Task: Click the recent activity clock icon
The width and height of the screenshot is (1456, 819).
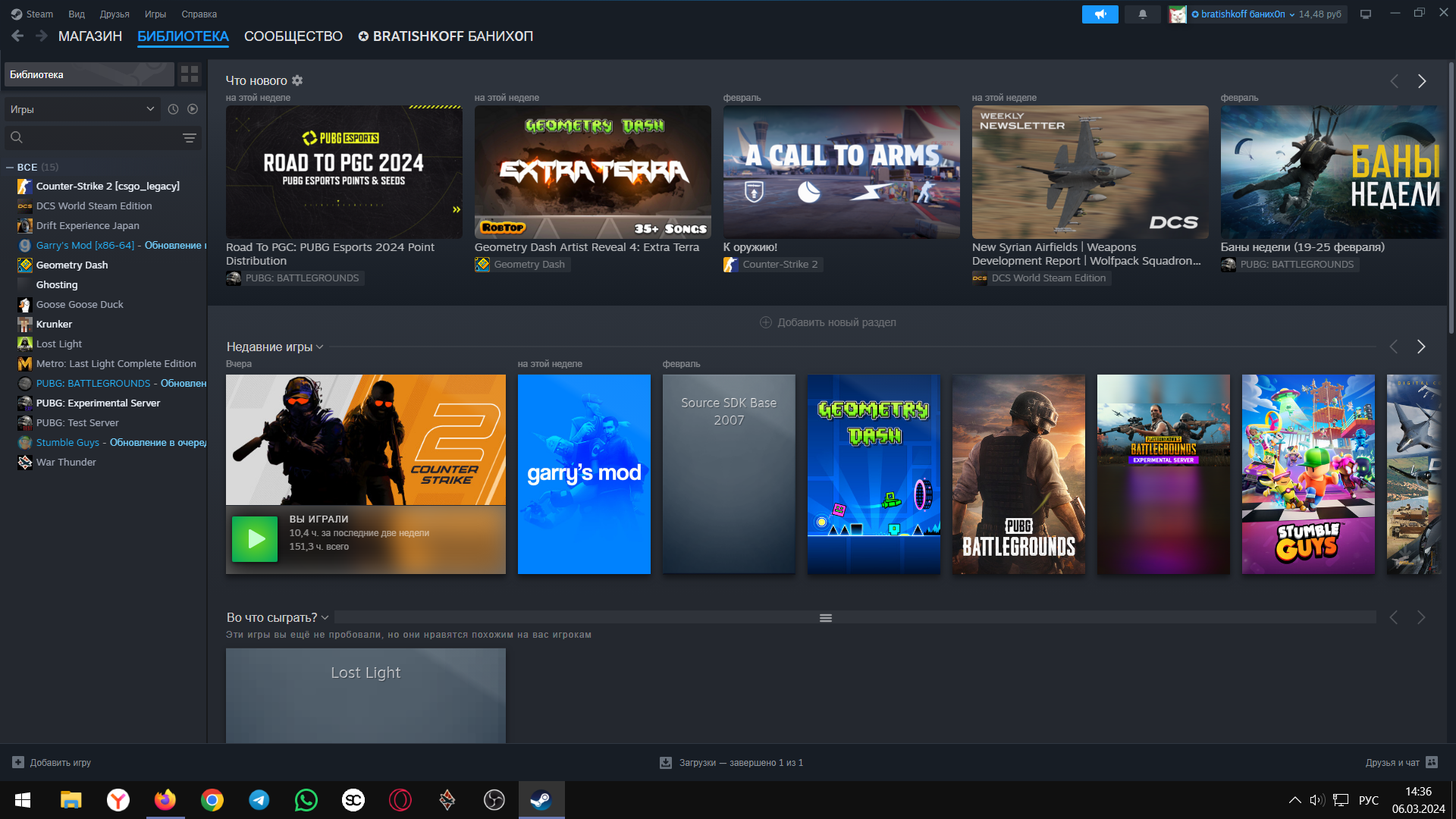Action: pos(173,109)
